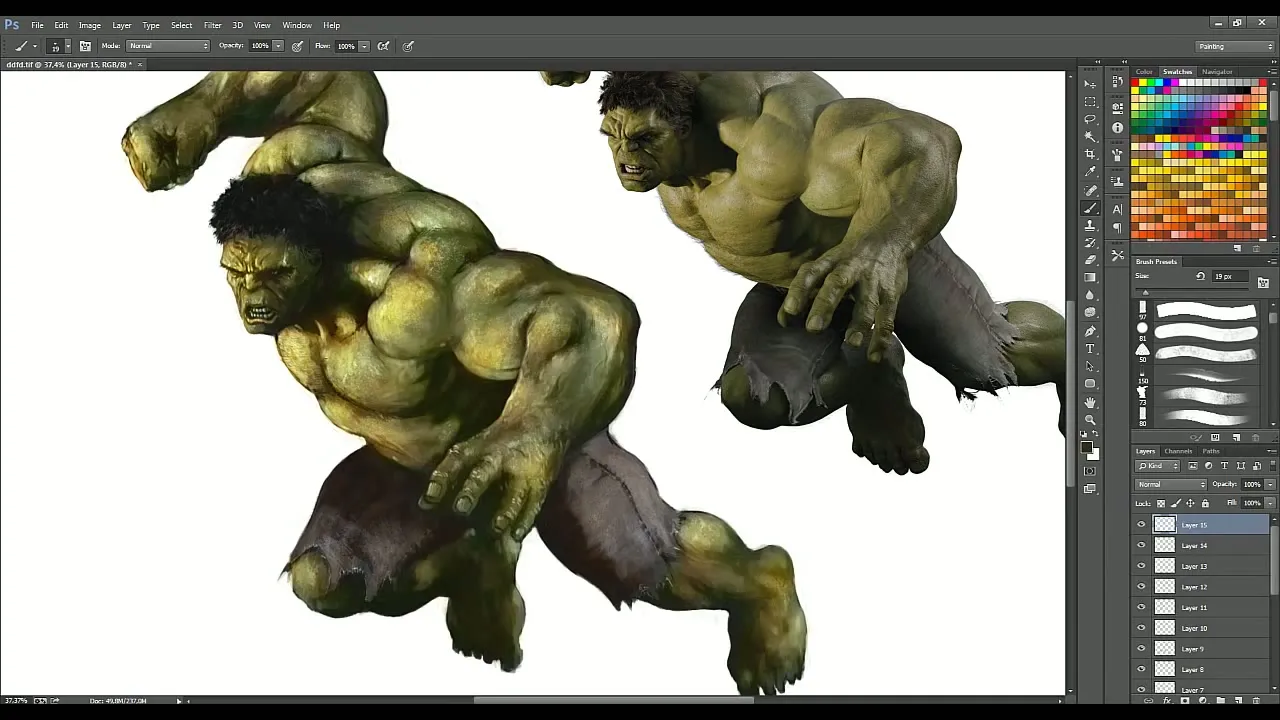The image size is (1280, 720).
Task: Click the Zoom tool
Action: [x=1090, y=419]
